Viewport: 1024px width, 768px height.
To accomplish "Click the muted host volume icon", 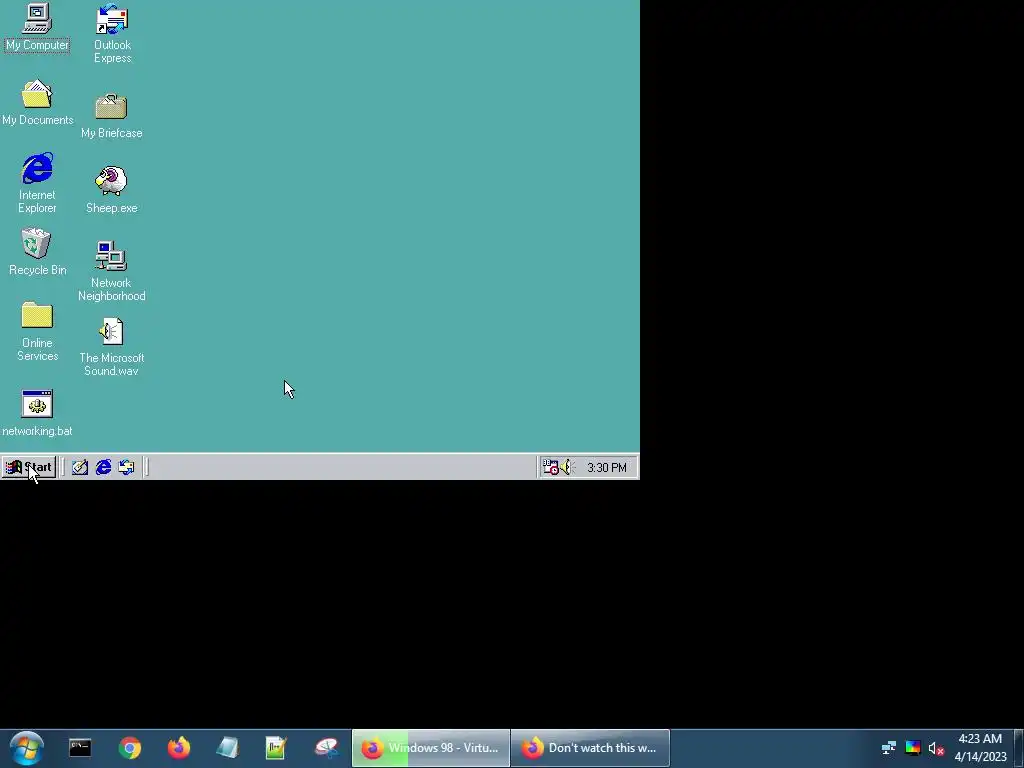I will (x=936, y=748).
